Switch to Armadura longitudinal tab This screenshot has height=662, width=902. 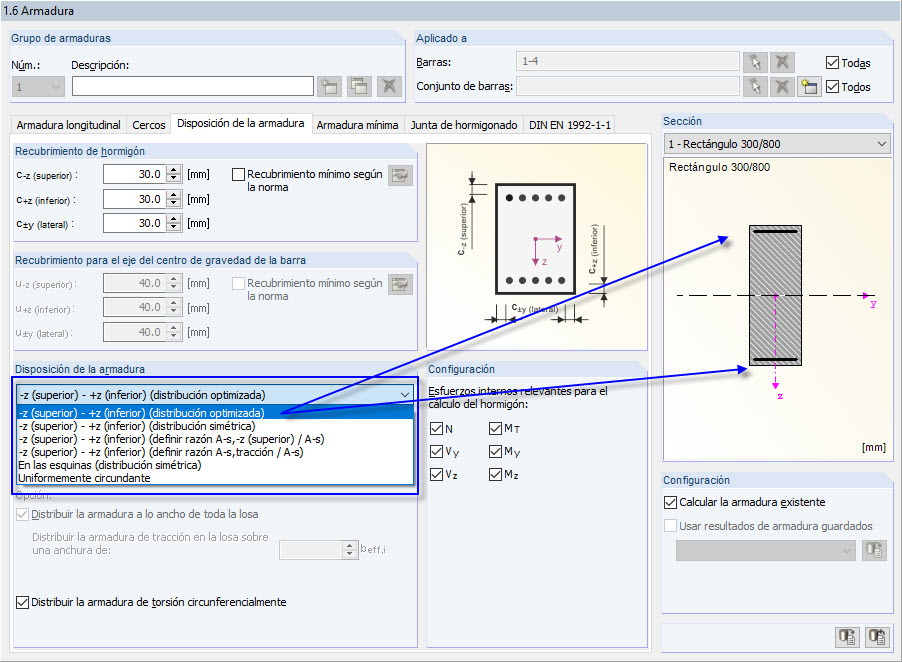click(68, 125)
